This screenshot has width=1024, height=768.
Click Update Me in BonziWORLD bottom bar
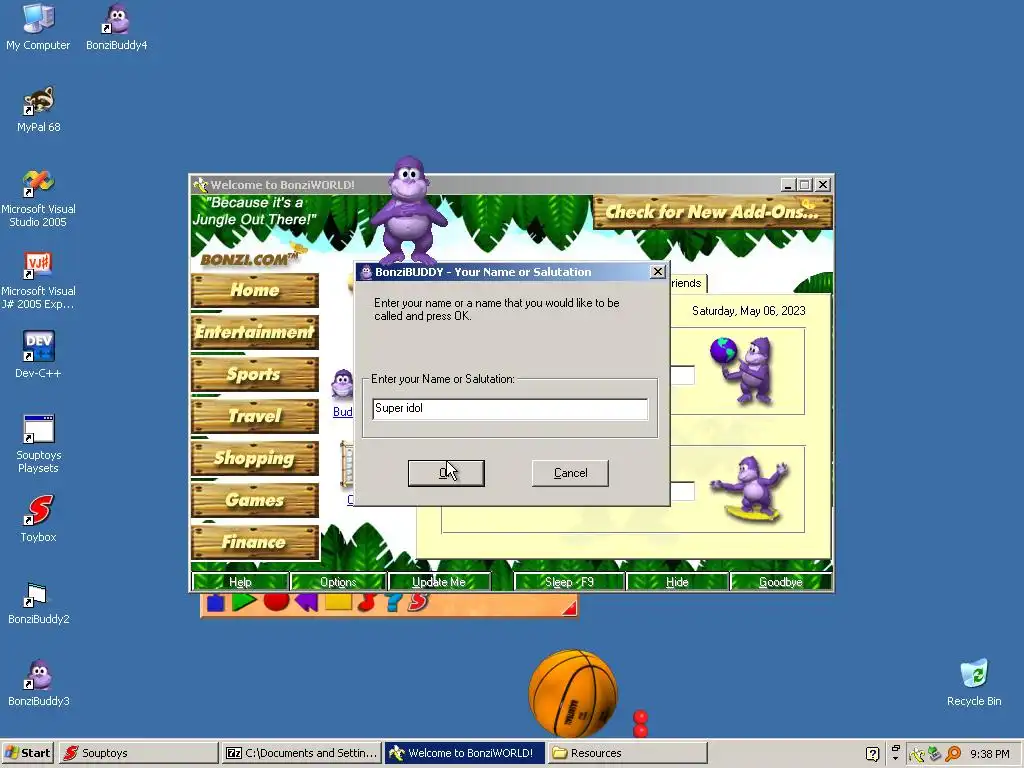click(x=439, y=581)
